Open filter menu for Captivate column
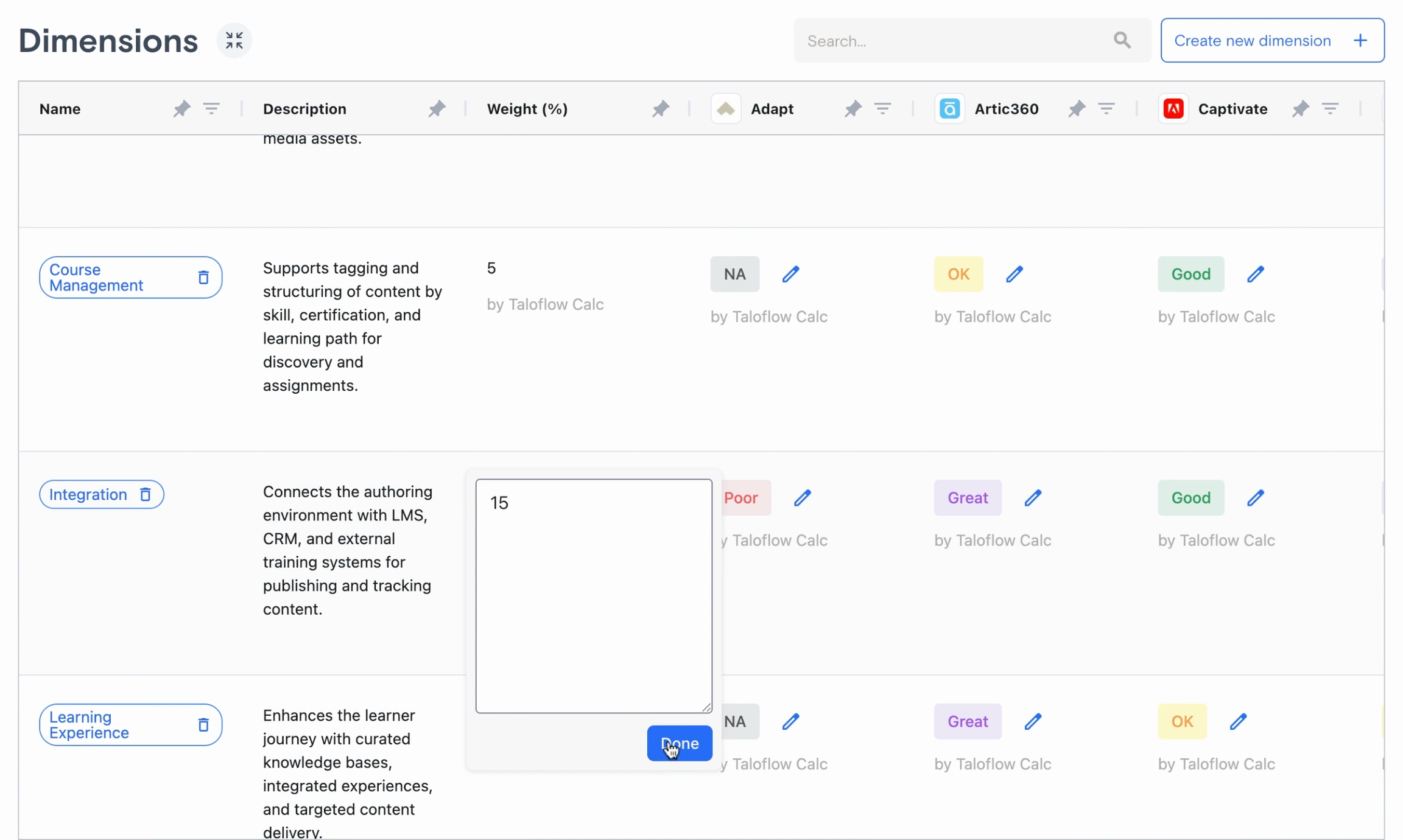Screen dimensions: 1403x840 tap(1330, 109)
